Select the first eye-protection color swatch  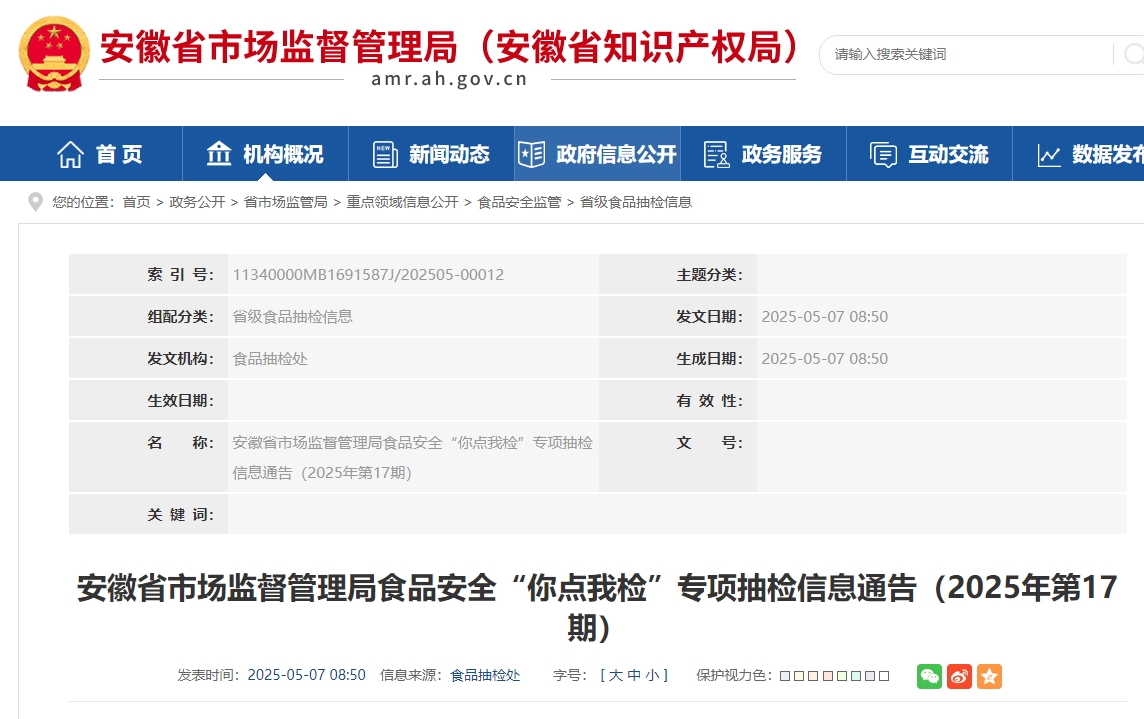[785, 676]
